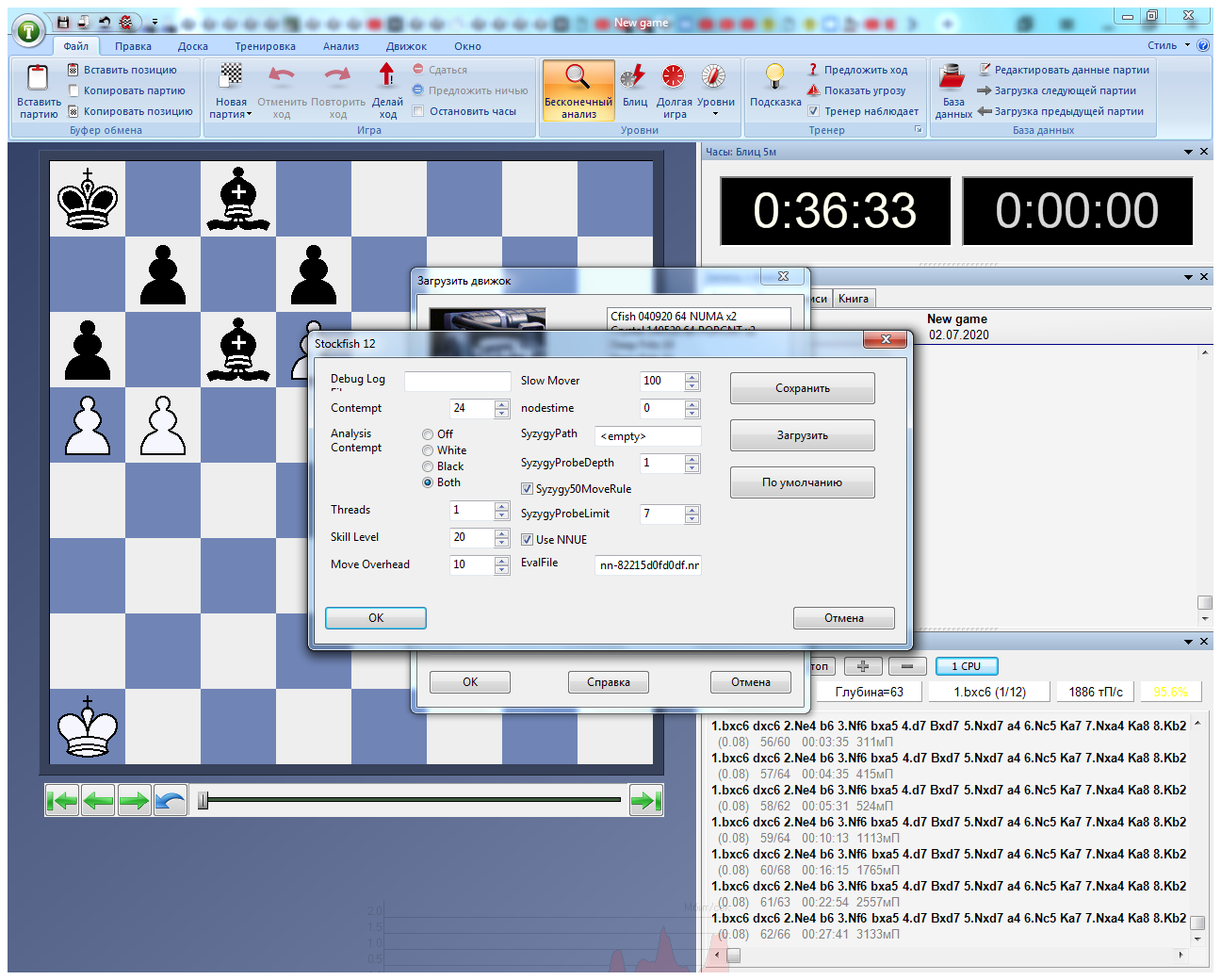Click По умолчанию defaults button

802,482
